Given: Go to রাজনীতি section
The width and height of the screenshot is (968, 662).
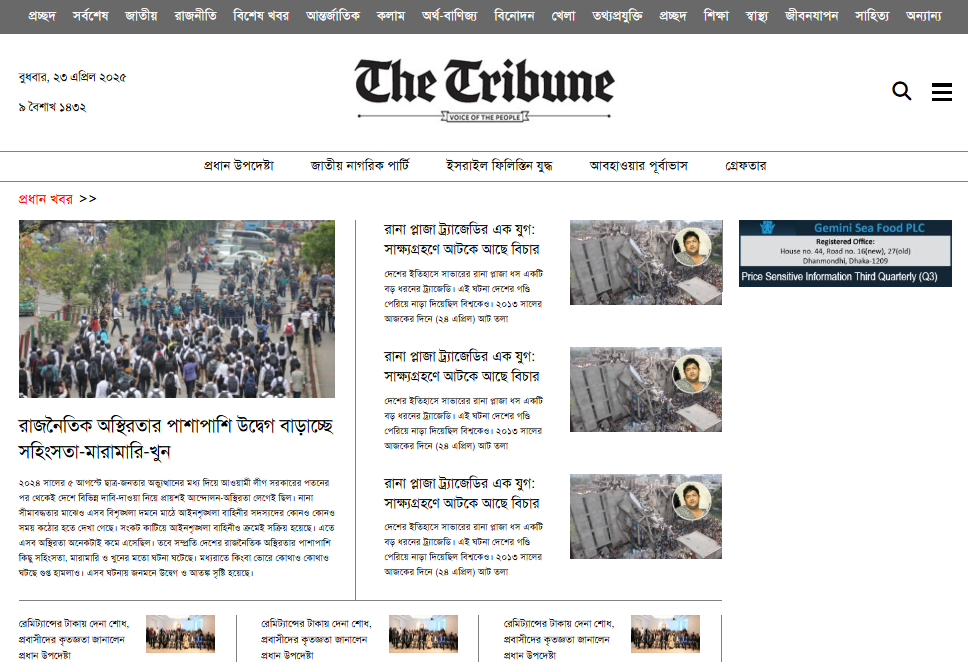Looking at the screenshot, I should pyautogui.click(x=195, y=16).
